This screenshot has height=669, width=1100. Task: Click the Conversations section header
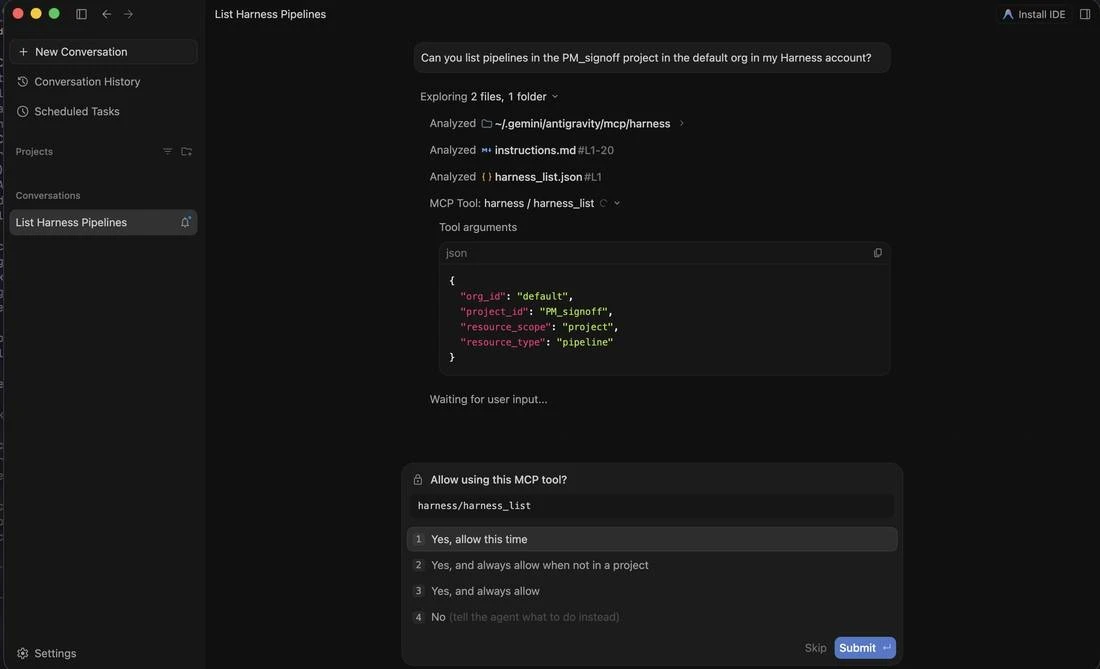(x=48, y=196)
